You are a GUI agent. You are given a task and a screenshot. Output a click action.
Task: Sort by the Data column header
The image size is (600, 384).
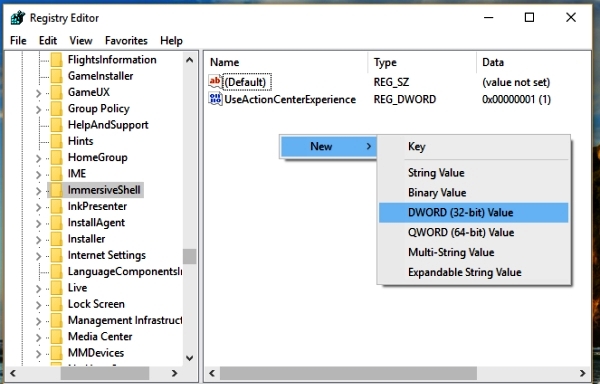coord(533,62)
